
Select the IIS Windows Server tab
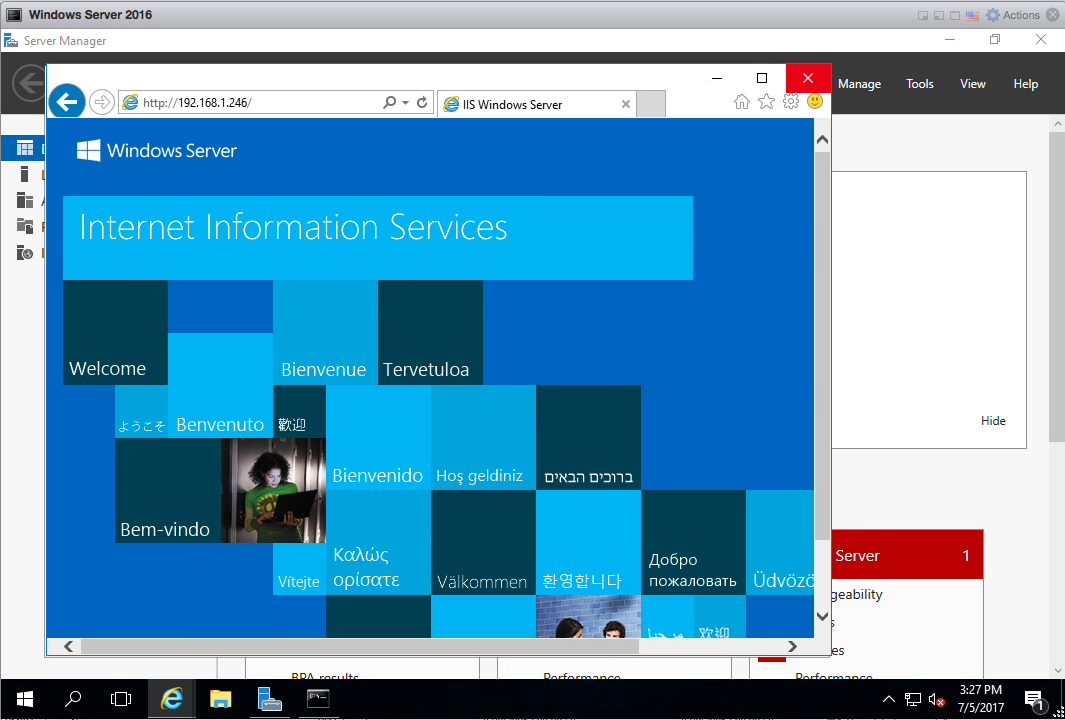[537, 105]
